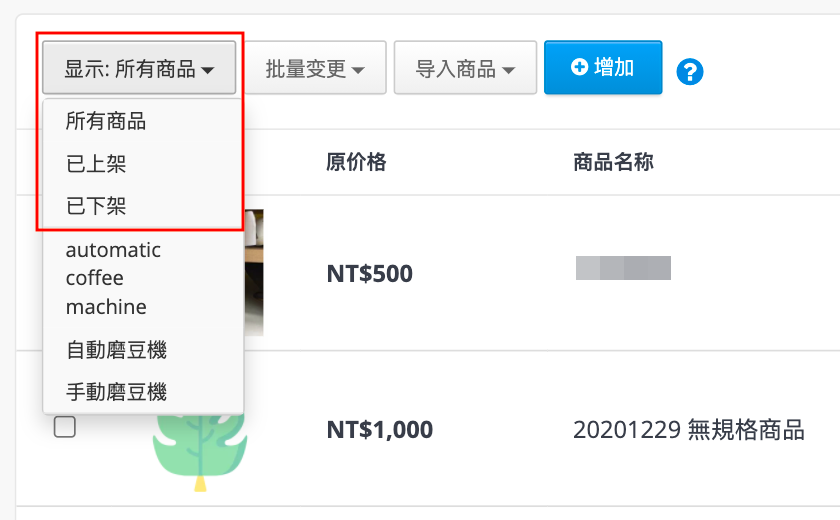Click the 商品名称 column header

(613, 162)
